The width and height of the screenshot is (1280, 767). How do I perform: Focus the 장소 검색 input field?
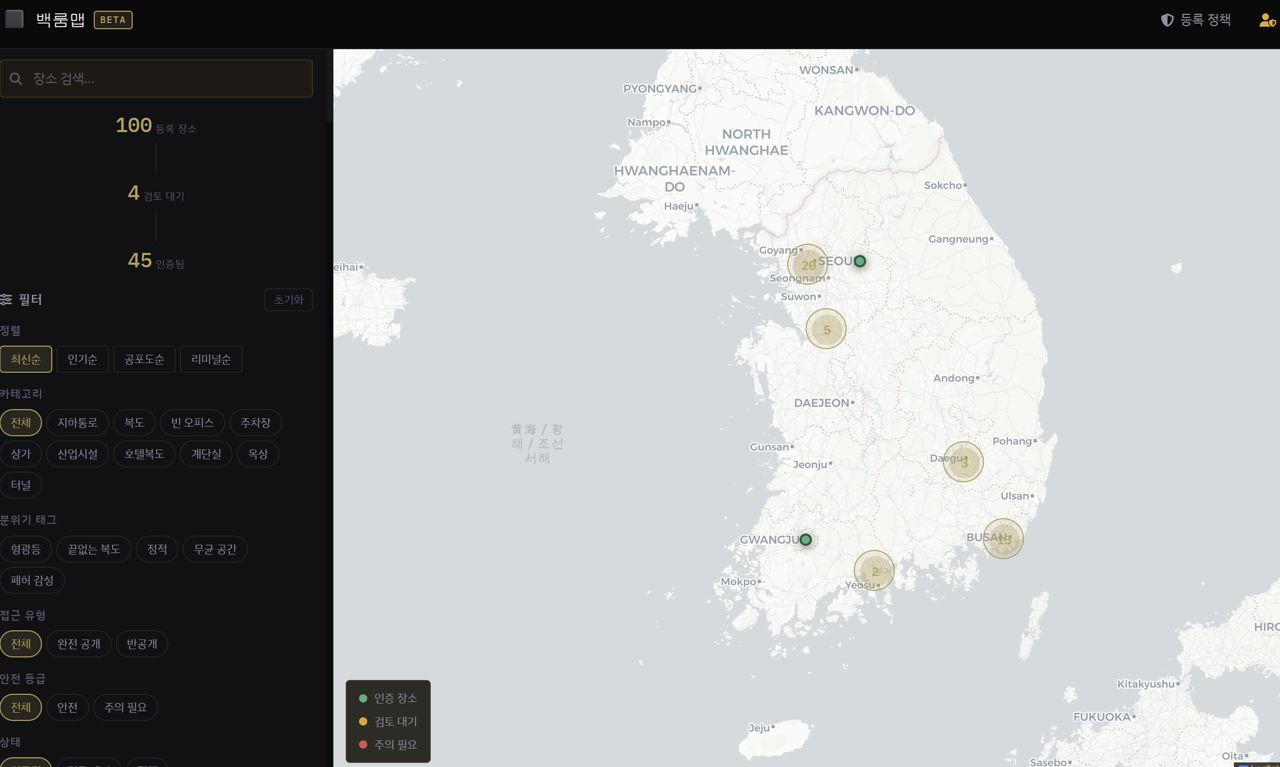coord(156,79)
